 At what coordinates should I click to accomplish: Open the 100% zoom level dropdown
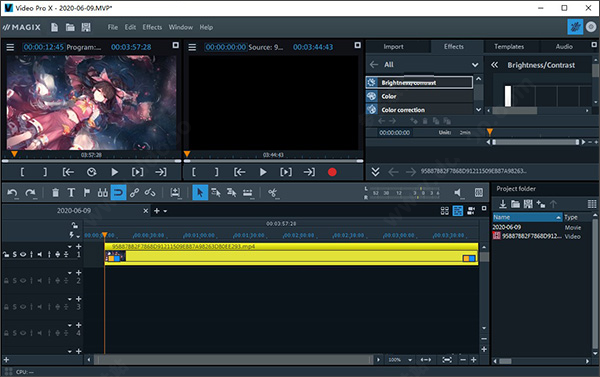(x=410, y=360)
